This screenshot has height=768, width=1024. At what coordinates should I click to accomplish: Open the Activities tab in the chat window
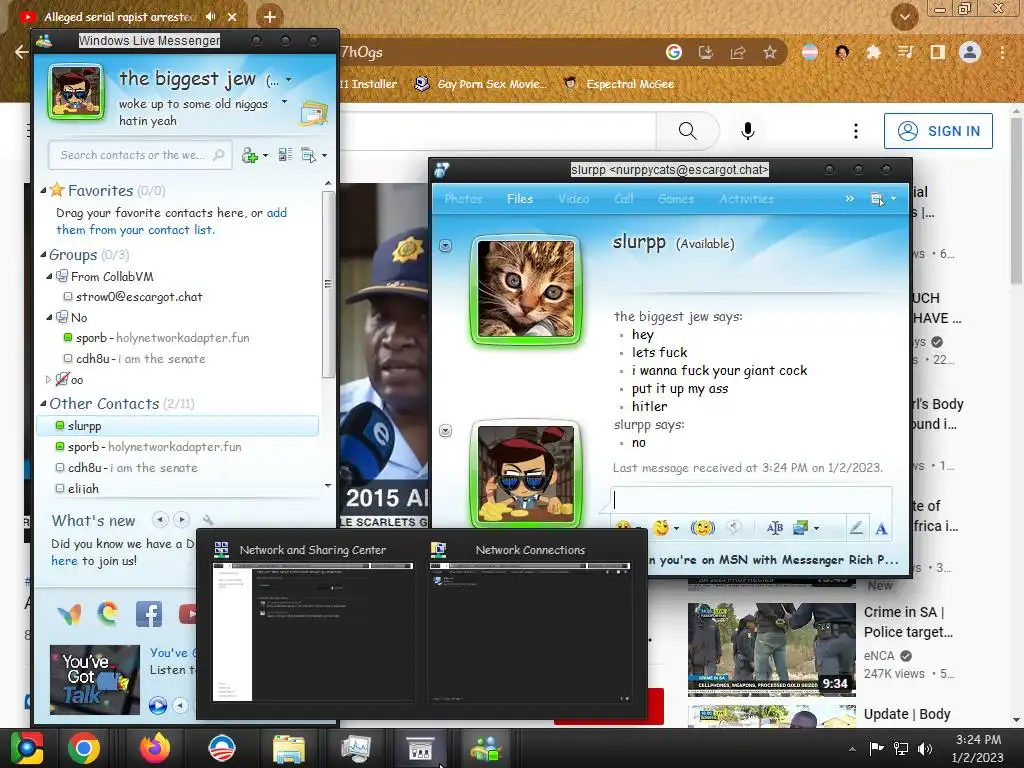tap(746, 199)
